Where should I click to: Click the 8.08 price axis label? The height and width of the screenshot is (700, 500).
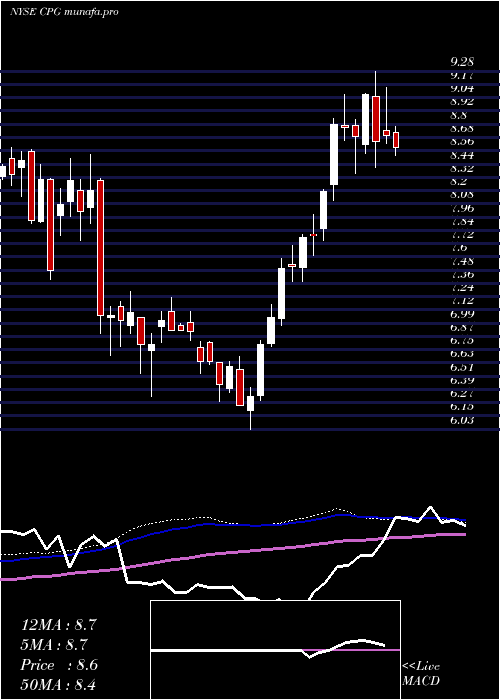click(x=462, y=195)
